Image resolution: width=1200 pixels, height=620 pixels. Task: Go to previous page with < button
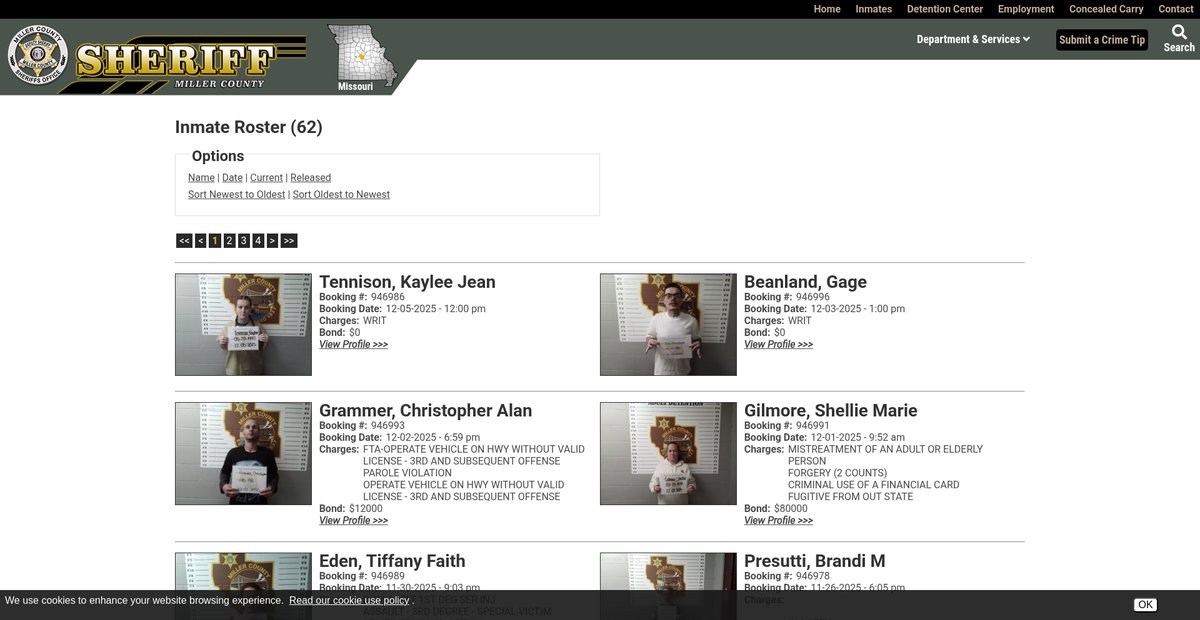pos(201,241)
